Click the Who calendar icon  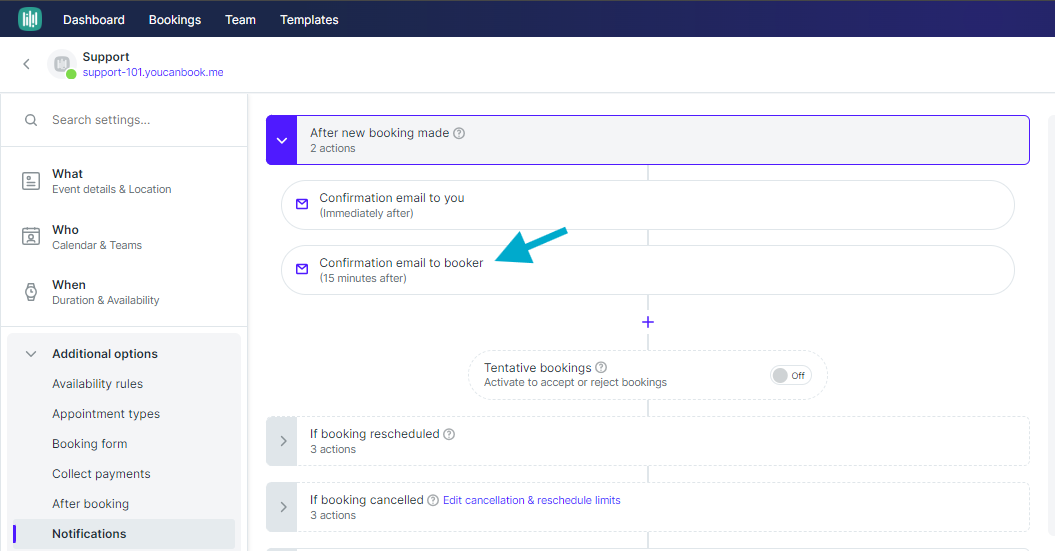pyautogui.click(x=31, y=237)
